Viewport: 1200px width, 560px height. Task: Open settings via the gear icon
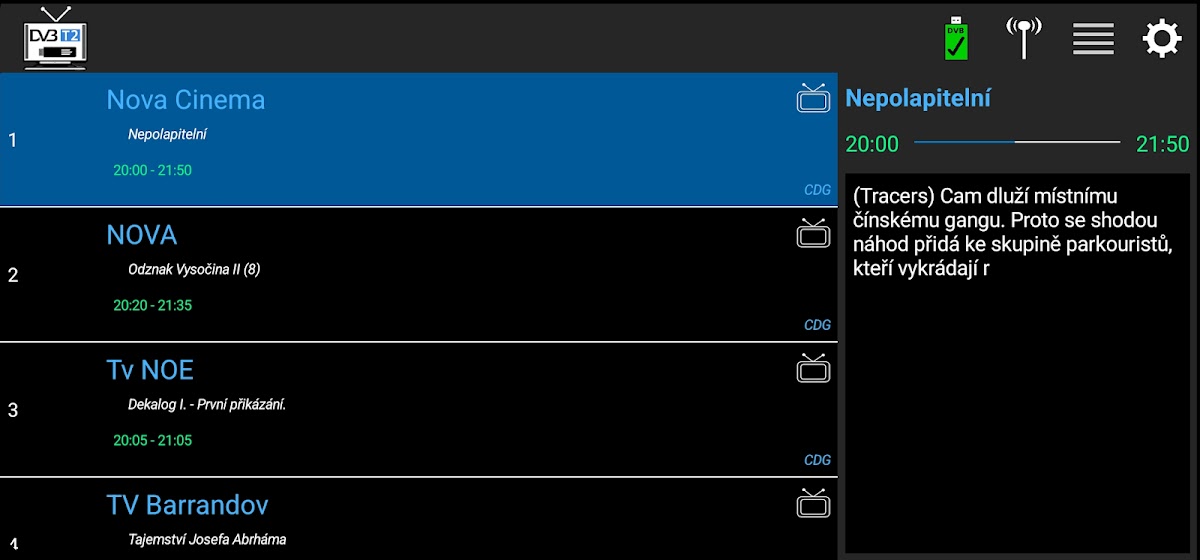[x=1162, y=39]
